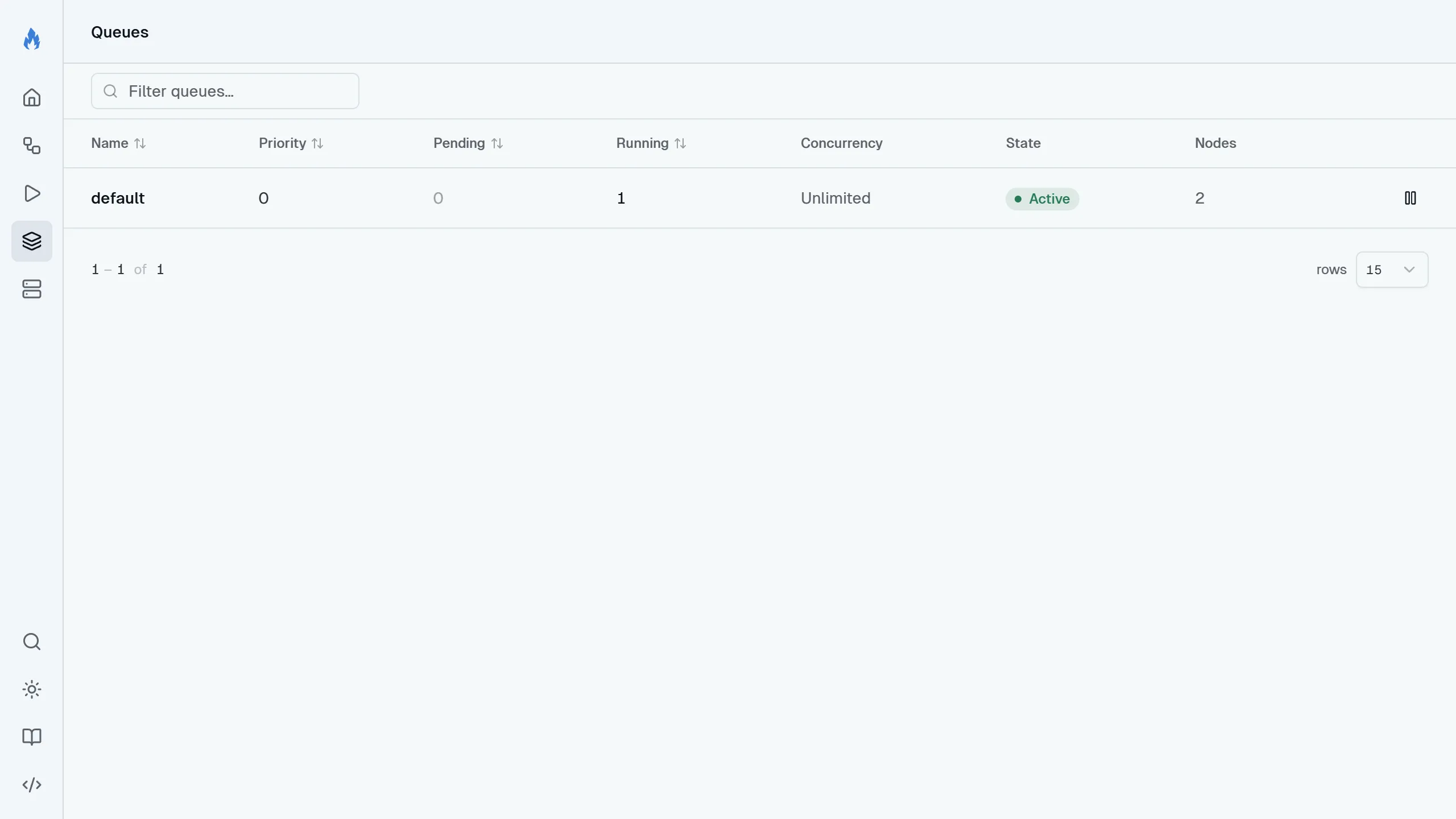Click the Unlimited concurrency value
This screenshot has height=819, width=1456.
pyautogui.click(x=835, y=198)
